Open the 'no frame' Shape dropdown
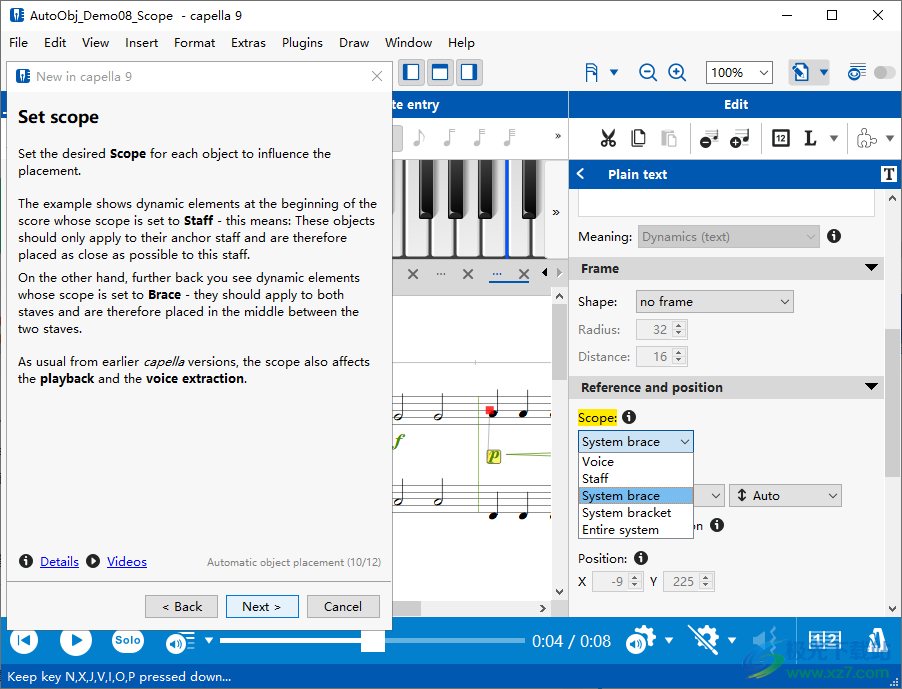 (714, 301)
